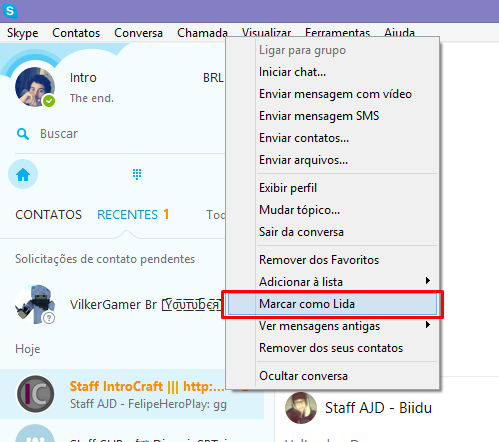The image size is (499, 442).
Task: Click the search magnifier icon
Action: tap(23, 134)
